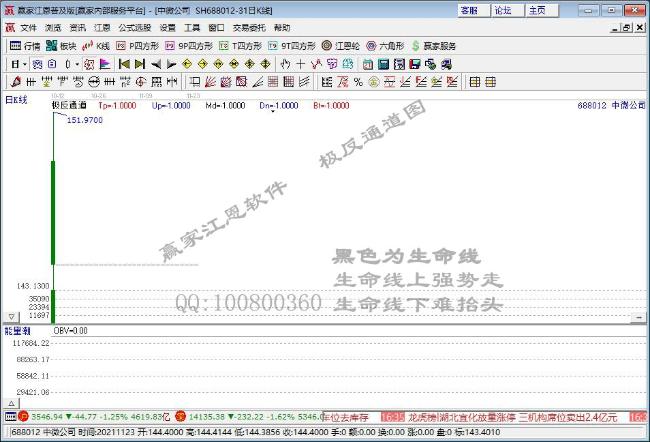Click the dark grid square tool
The width and height of the screenshot is (650, 442).
click(289, 82)
